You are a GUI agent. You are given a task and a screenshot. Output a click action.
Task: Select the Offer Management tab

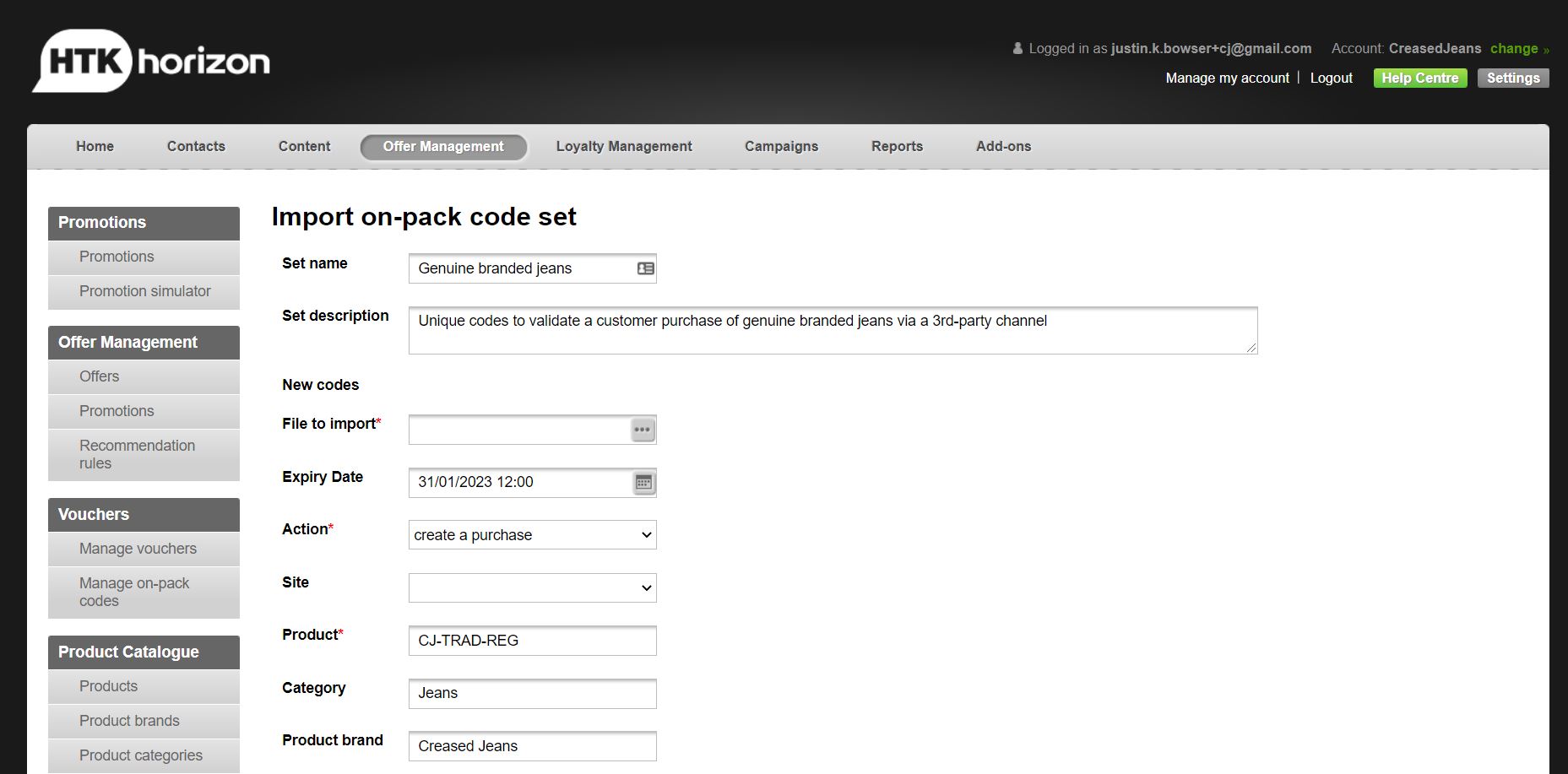(443, 147)
